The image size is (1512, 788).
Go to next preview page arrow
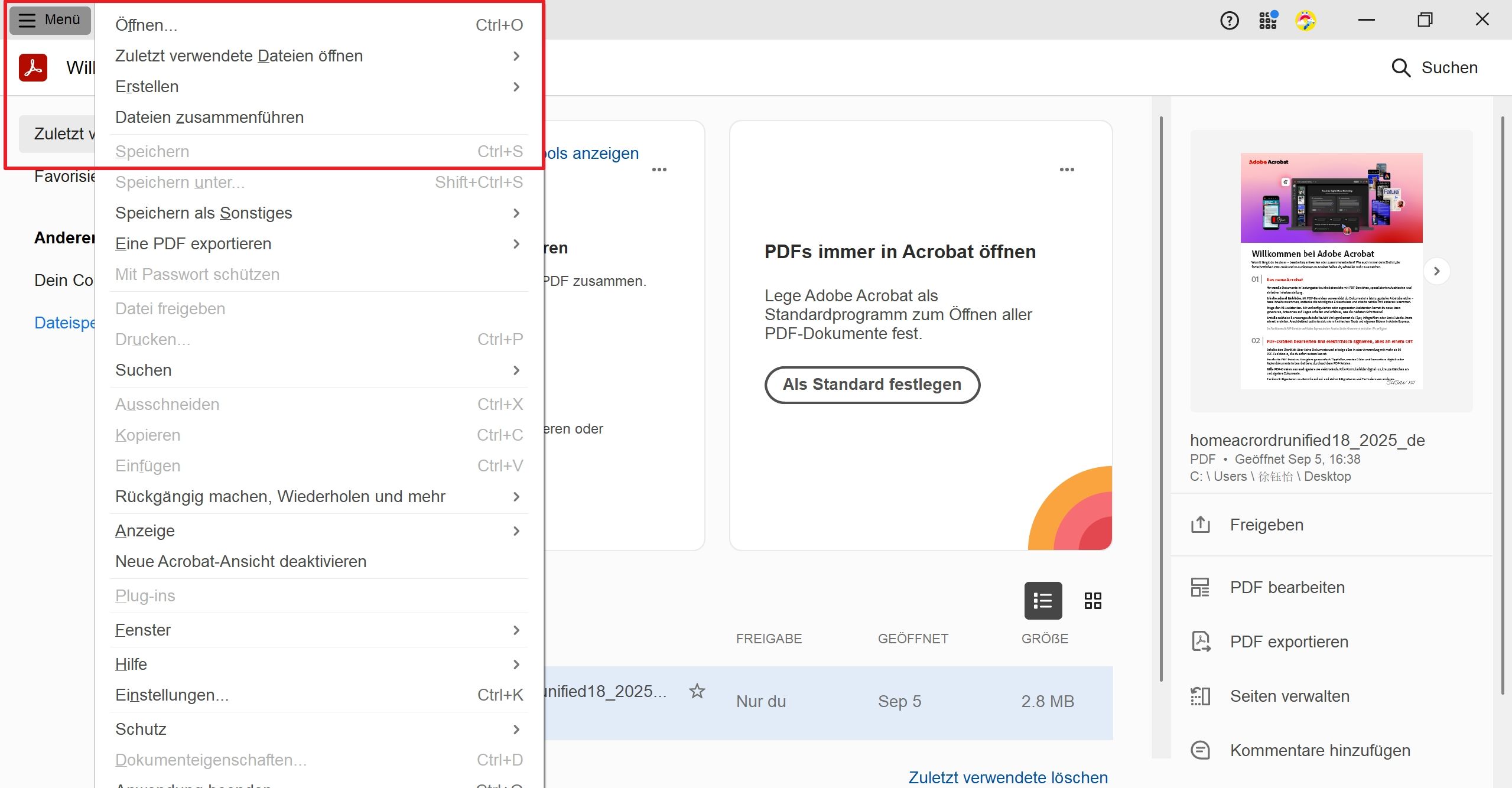click(x=1436, y=271)
